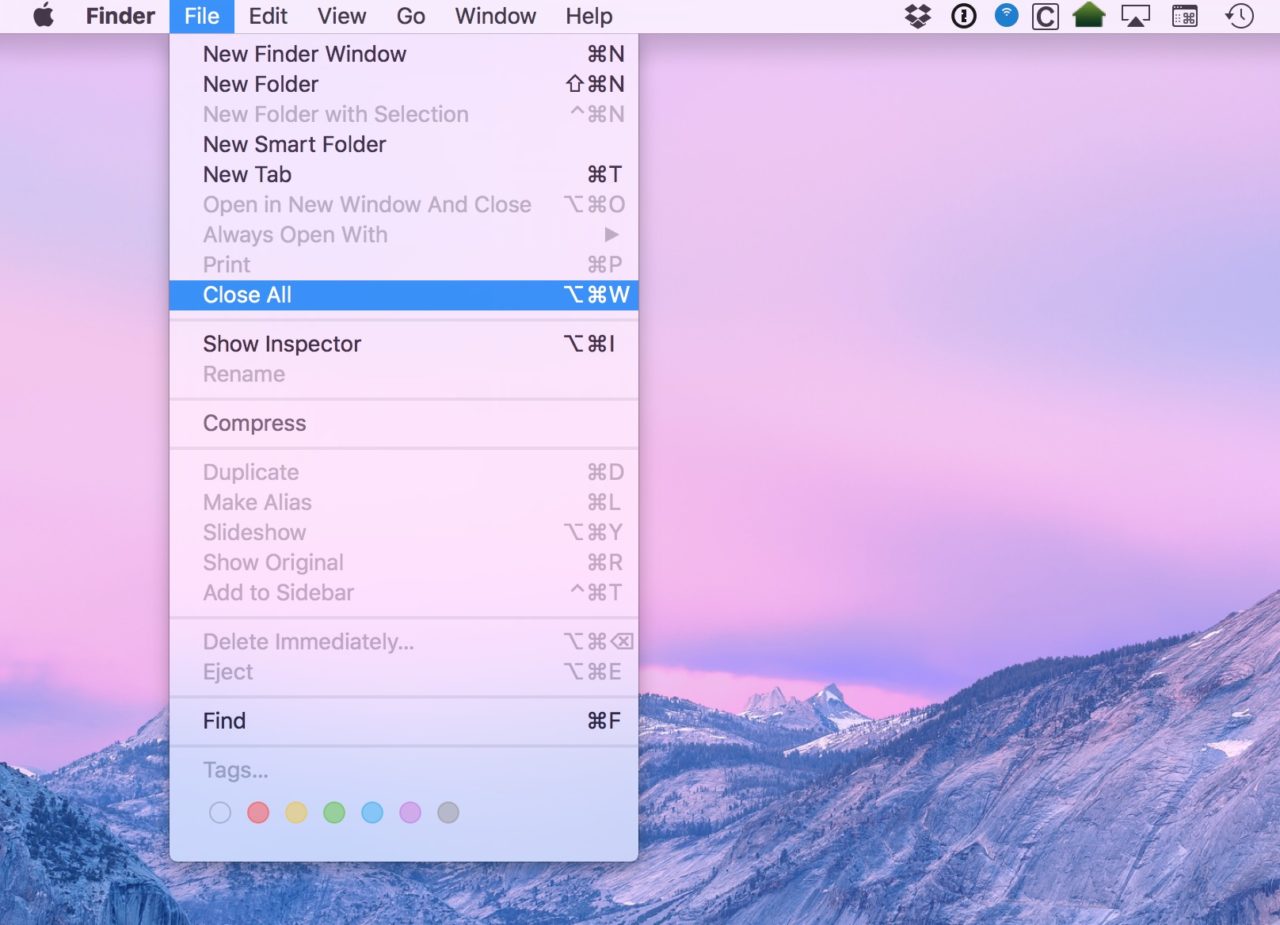Click the Dropbox menu bar icon

pyautogui.click(x=918, y=16)
